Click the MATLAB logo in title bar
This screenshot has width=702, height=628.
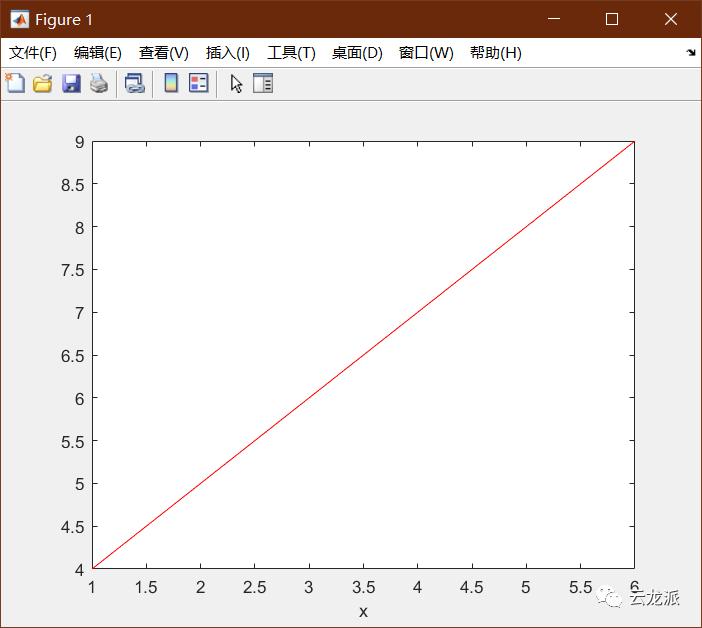tap(20, 19)
